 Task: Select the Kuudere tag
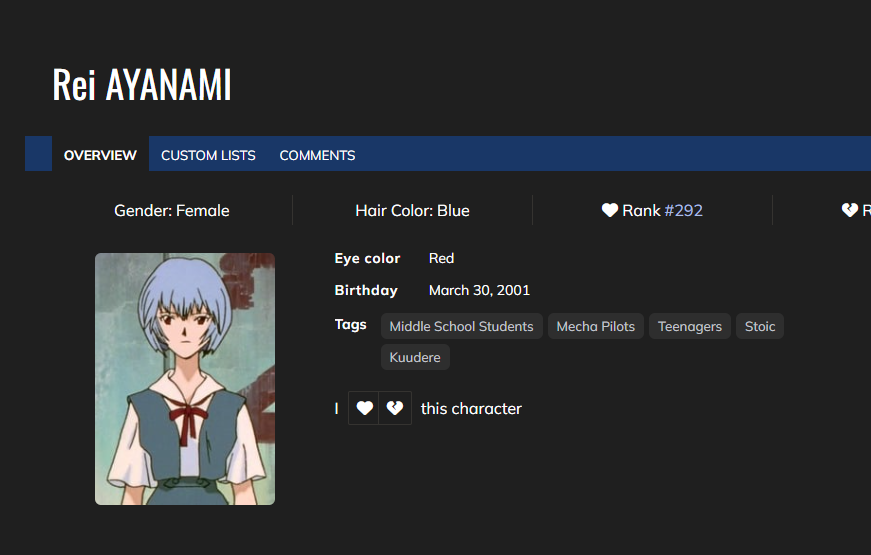click(x=415, y=357)
